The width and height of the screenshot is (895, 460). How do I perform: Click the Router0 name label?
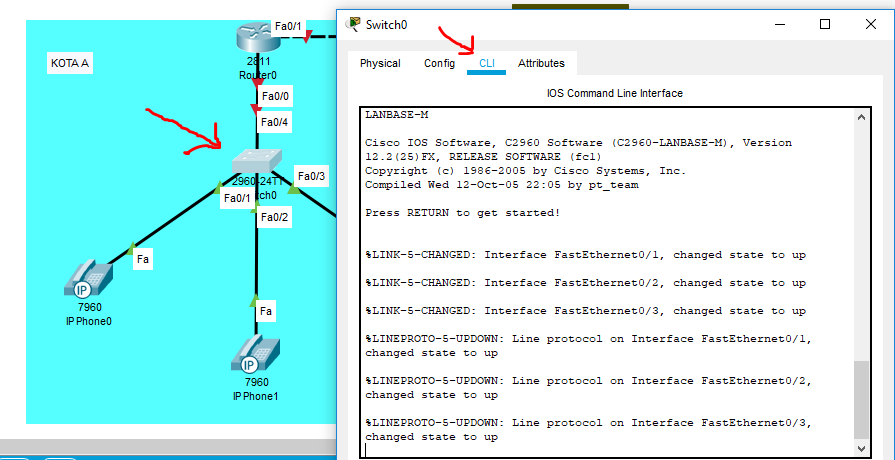(258, 75)
